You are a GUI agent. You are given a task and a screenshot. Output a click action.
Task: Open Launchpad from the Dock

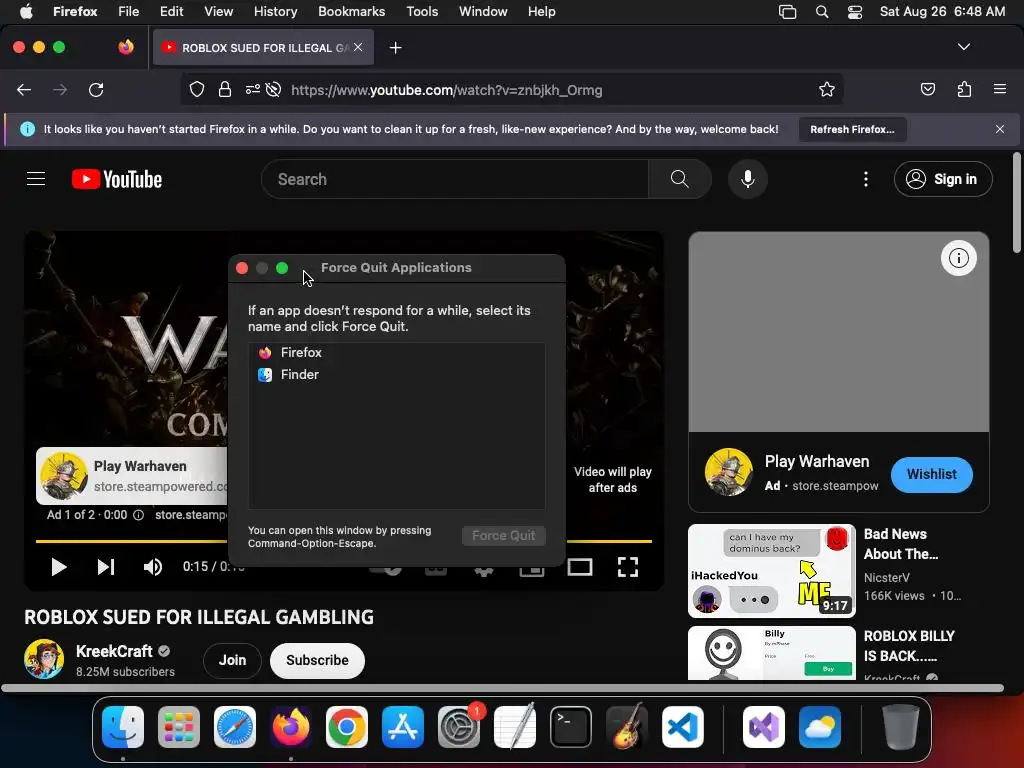[x=179, y=727]
